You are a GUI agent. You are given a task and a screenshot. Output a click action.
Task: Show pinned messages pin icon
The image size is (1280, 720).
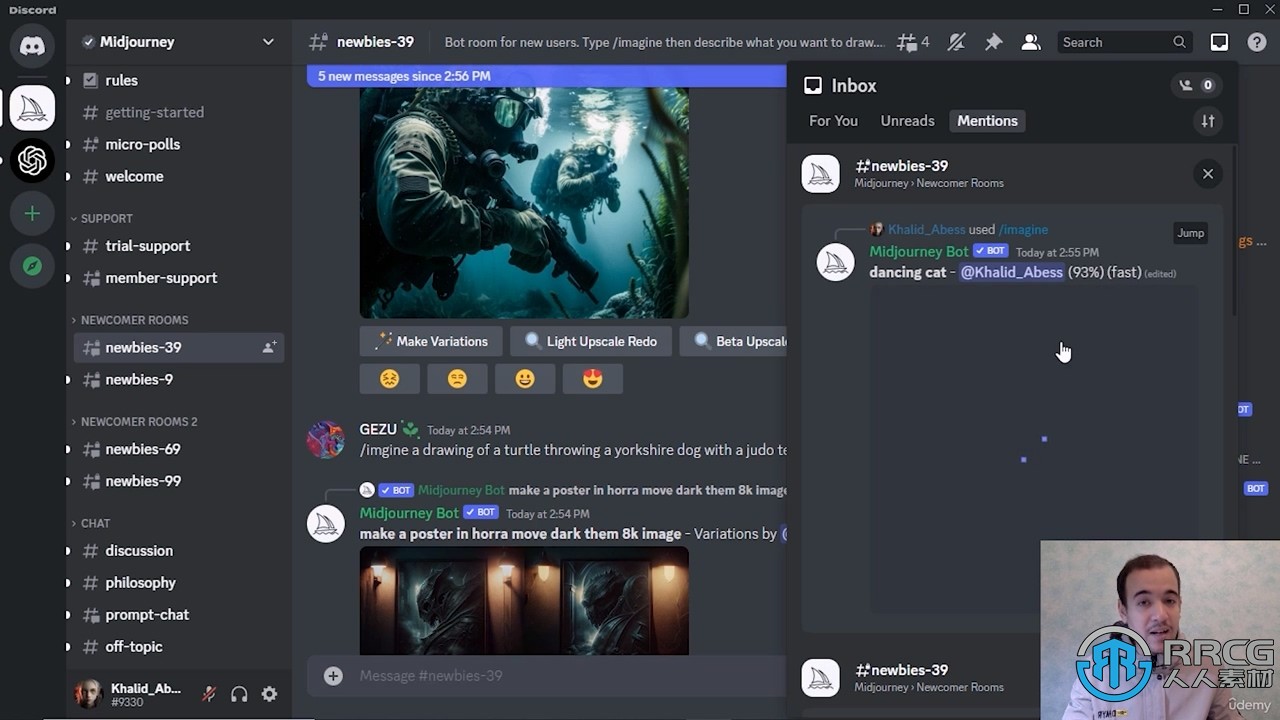[993, 42]
